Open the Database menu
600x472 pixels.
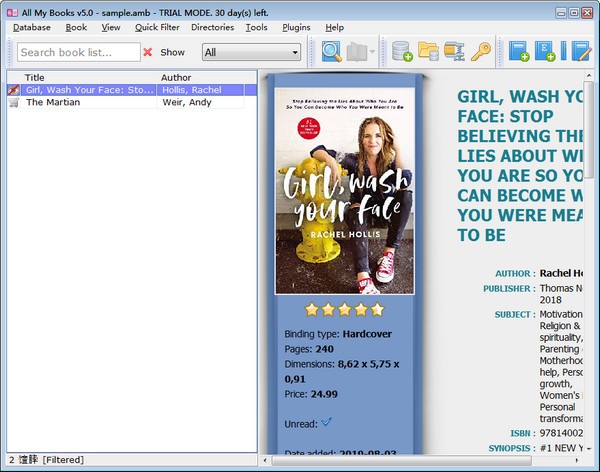32,28
